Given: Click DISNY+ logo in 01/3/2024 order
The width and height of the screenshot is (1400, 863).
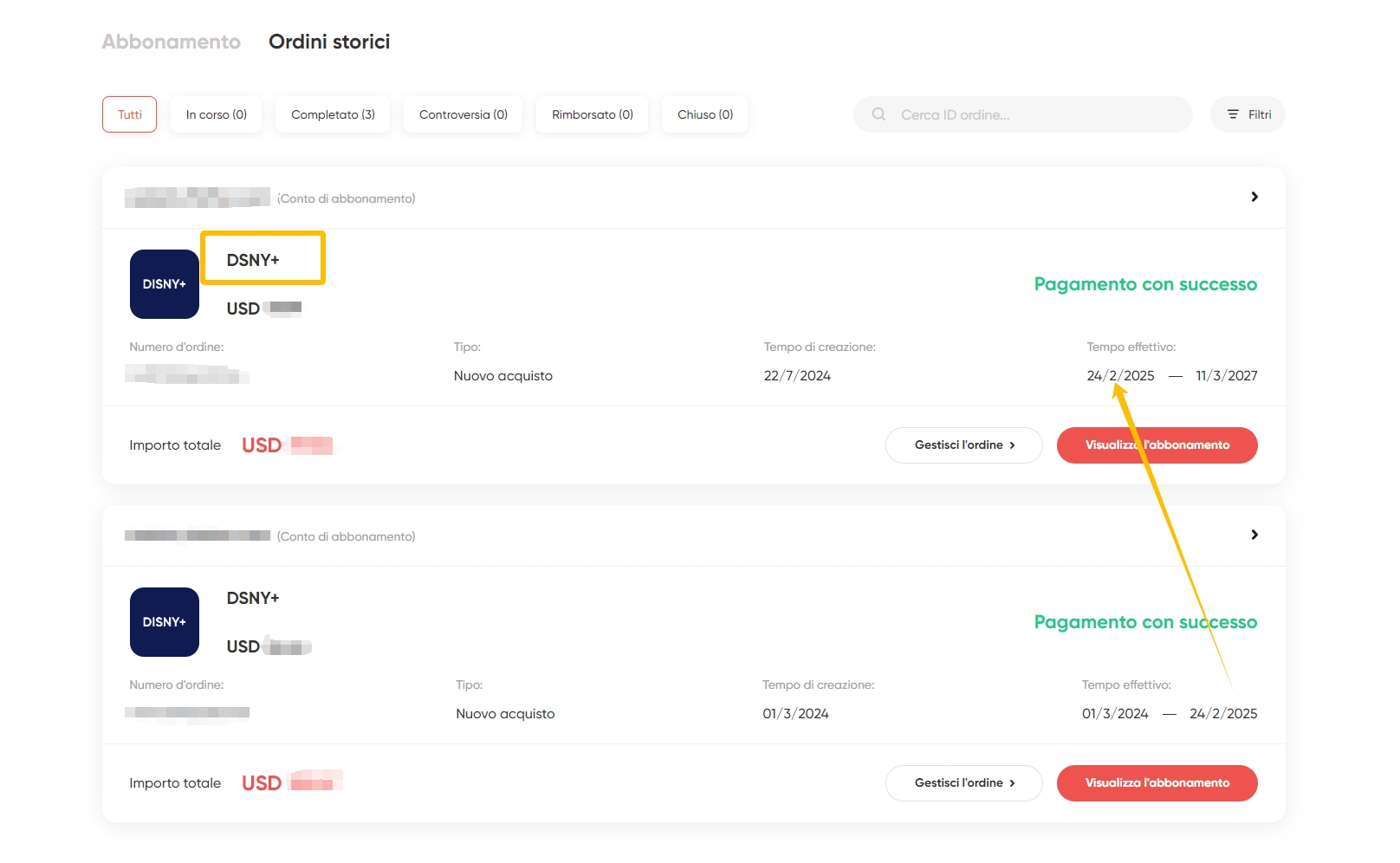Looking at the screenshot, I should [165, 622].
